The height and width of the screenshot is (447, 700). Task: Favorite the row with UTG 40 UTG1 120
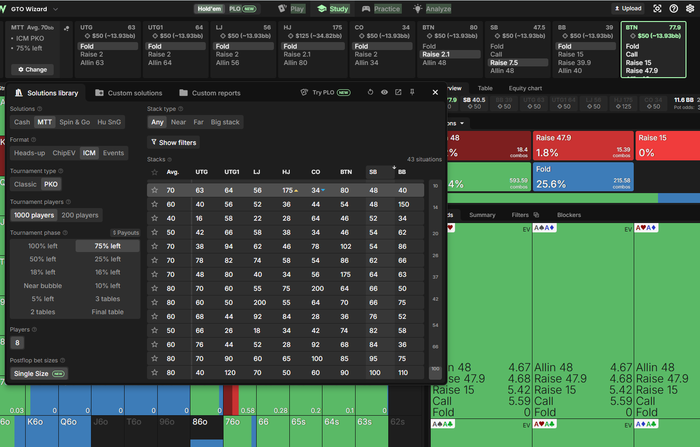154,372
